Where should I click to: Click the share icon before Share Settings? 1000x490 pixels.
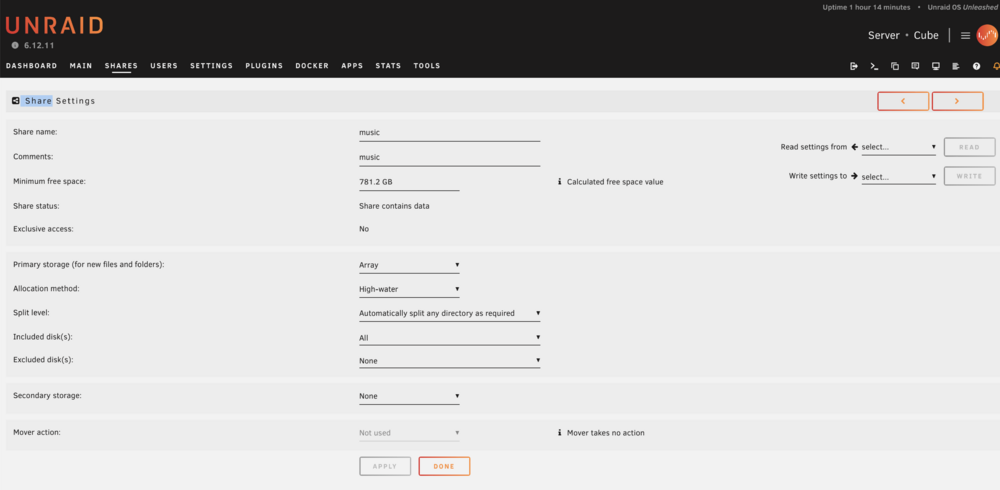pos(16,101)
